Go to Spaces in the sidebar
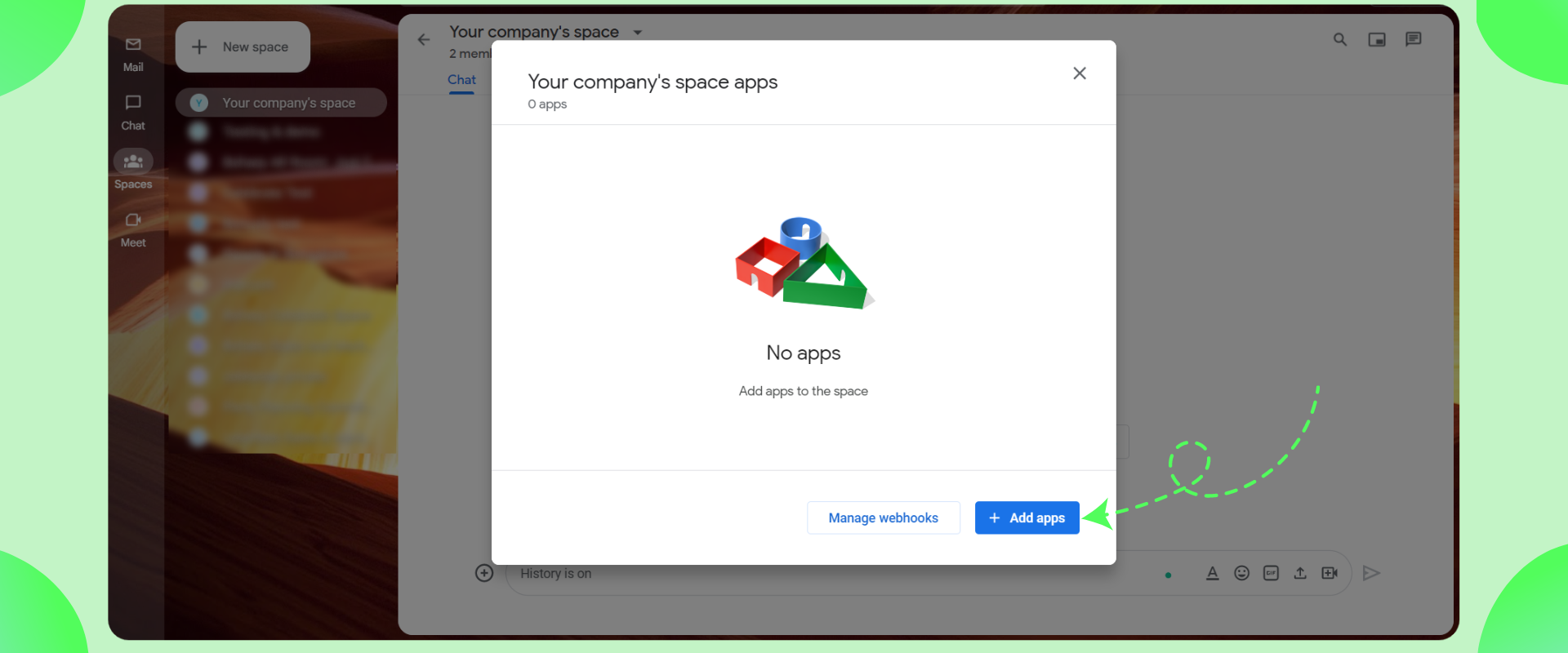1568x653 pixels. pyautogui.click(x=133, y=170)
